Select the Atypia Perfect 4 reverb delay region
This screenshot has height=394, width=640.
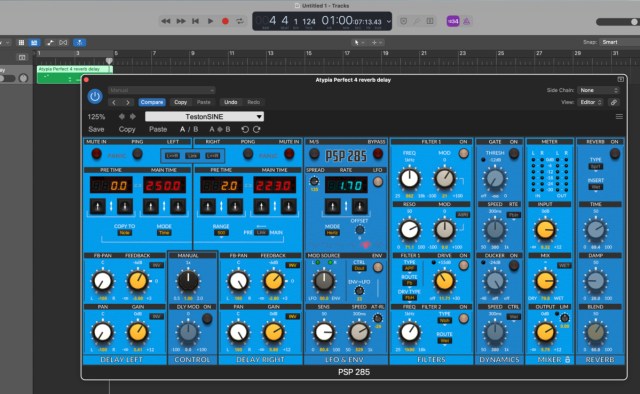pos(75,75)
